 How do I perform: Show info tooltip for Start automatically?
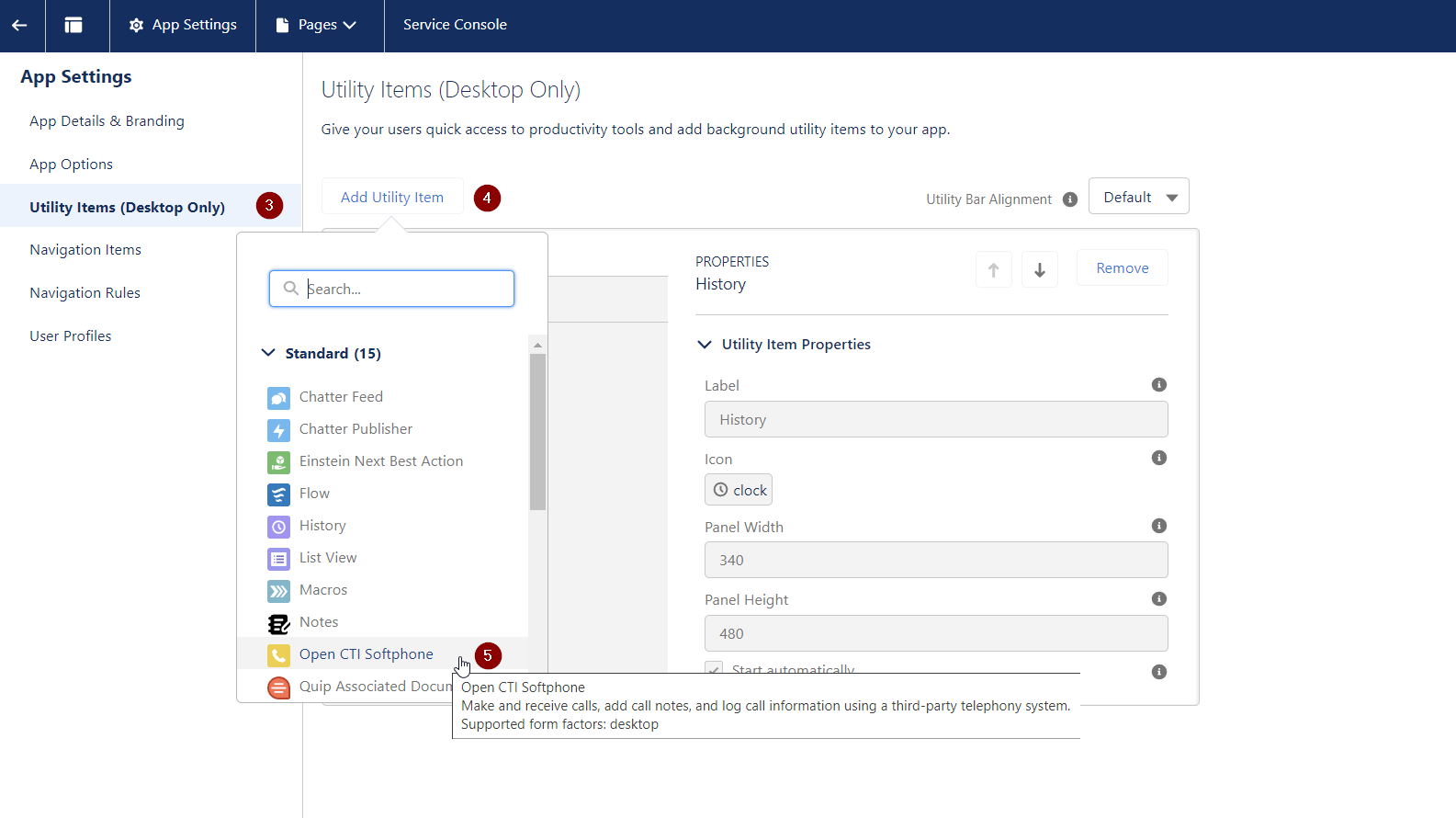pyautogui.click(x=1159, y=672)
